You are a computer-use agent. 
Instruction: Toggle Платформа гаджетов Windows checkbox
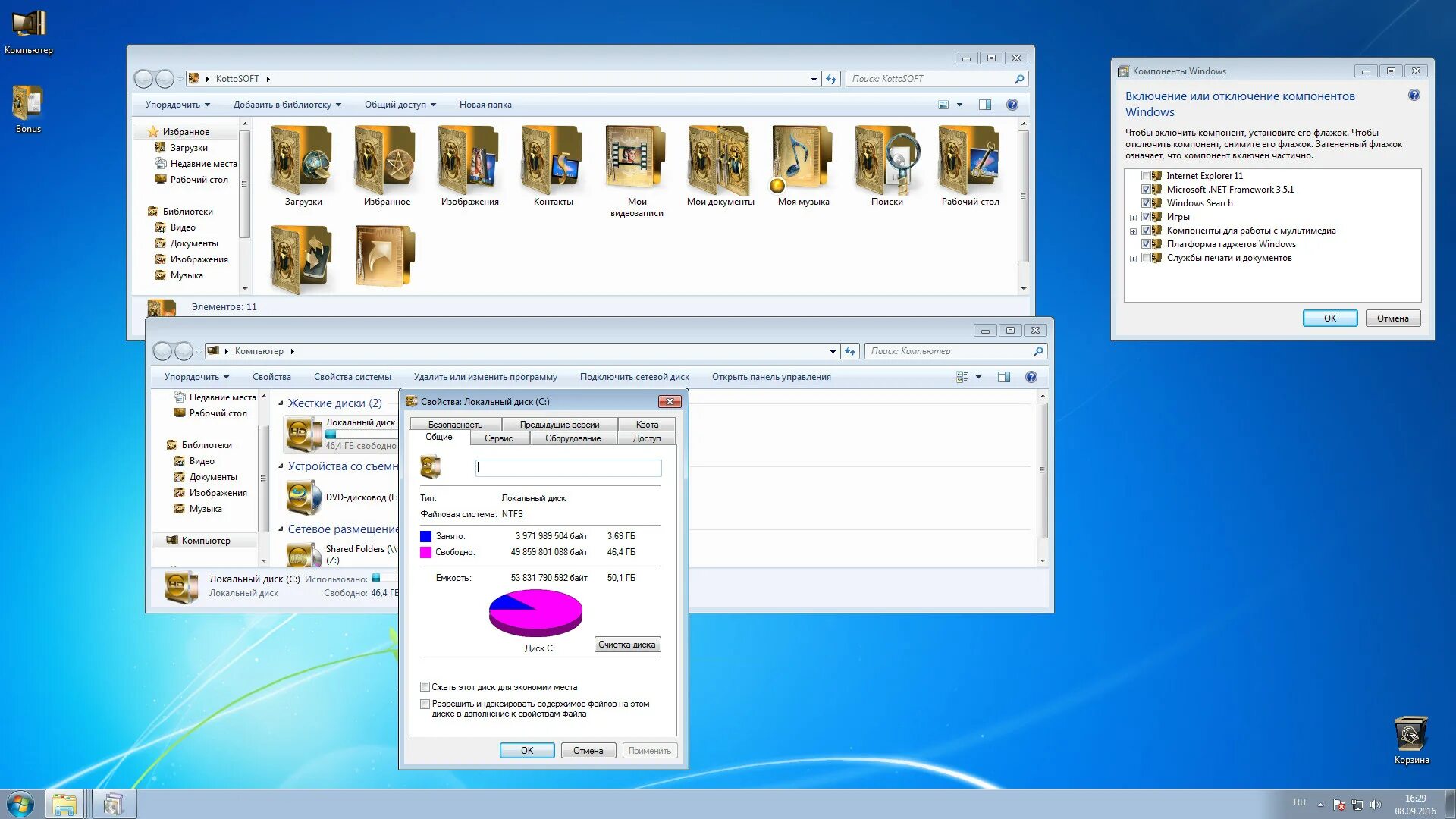1146,244
